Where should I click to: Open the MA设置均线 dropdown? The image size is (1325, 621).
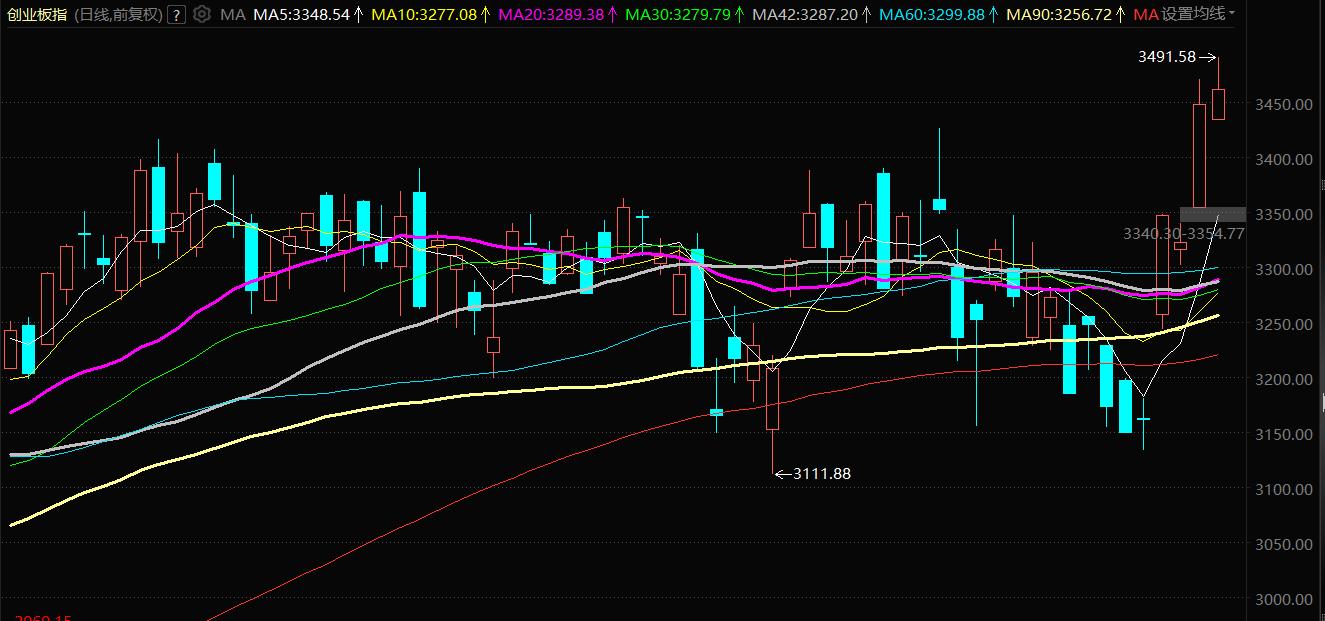(x=1185, y=14)
